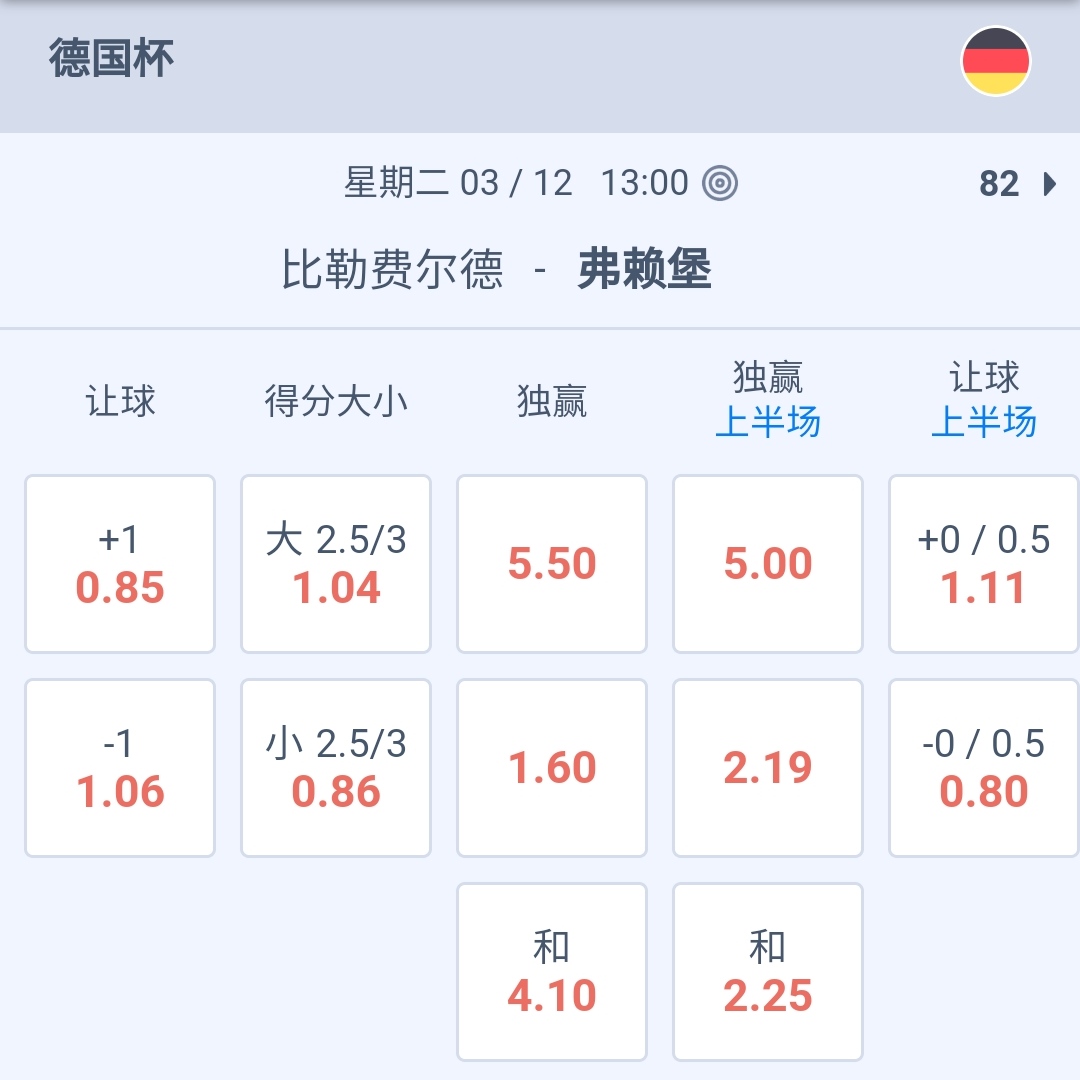Select handicap -1 at odds 1.06
1080x1080 pixels.
(120, 768)
